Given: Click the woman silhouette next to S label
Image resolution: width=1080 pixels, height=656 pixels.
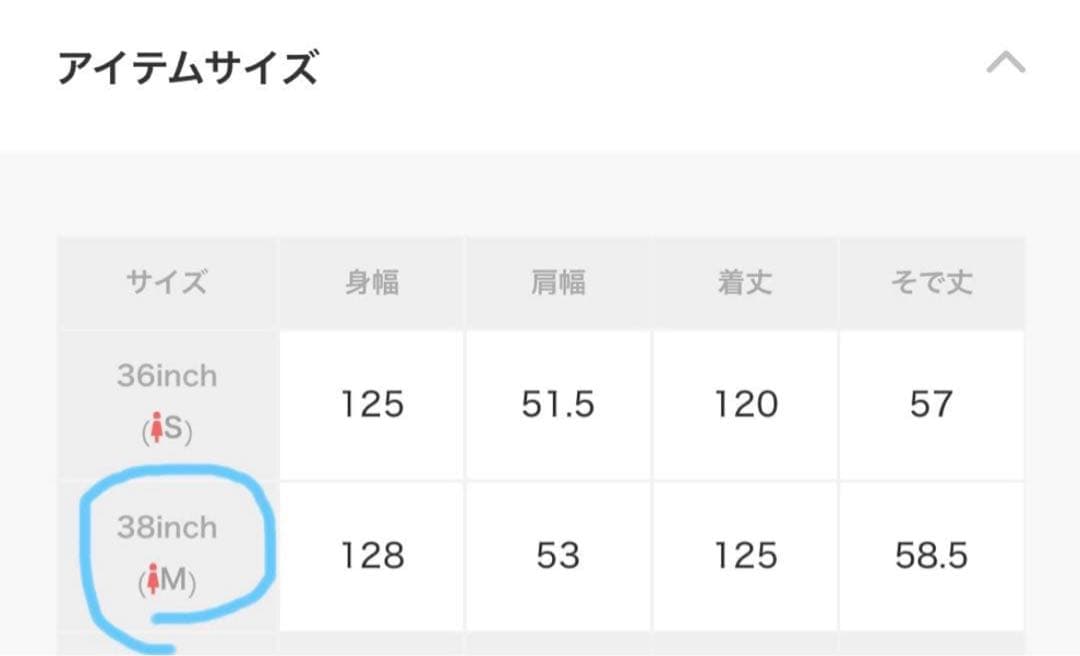Looking at the screenshot, I should pyautogui.click(x=157, y=427).
